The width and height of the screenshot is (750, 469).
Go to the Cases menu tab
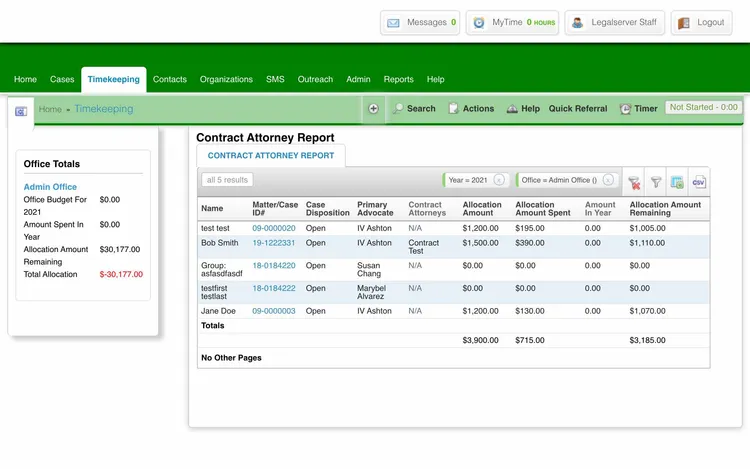(62, 79)
